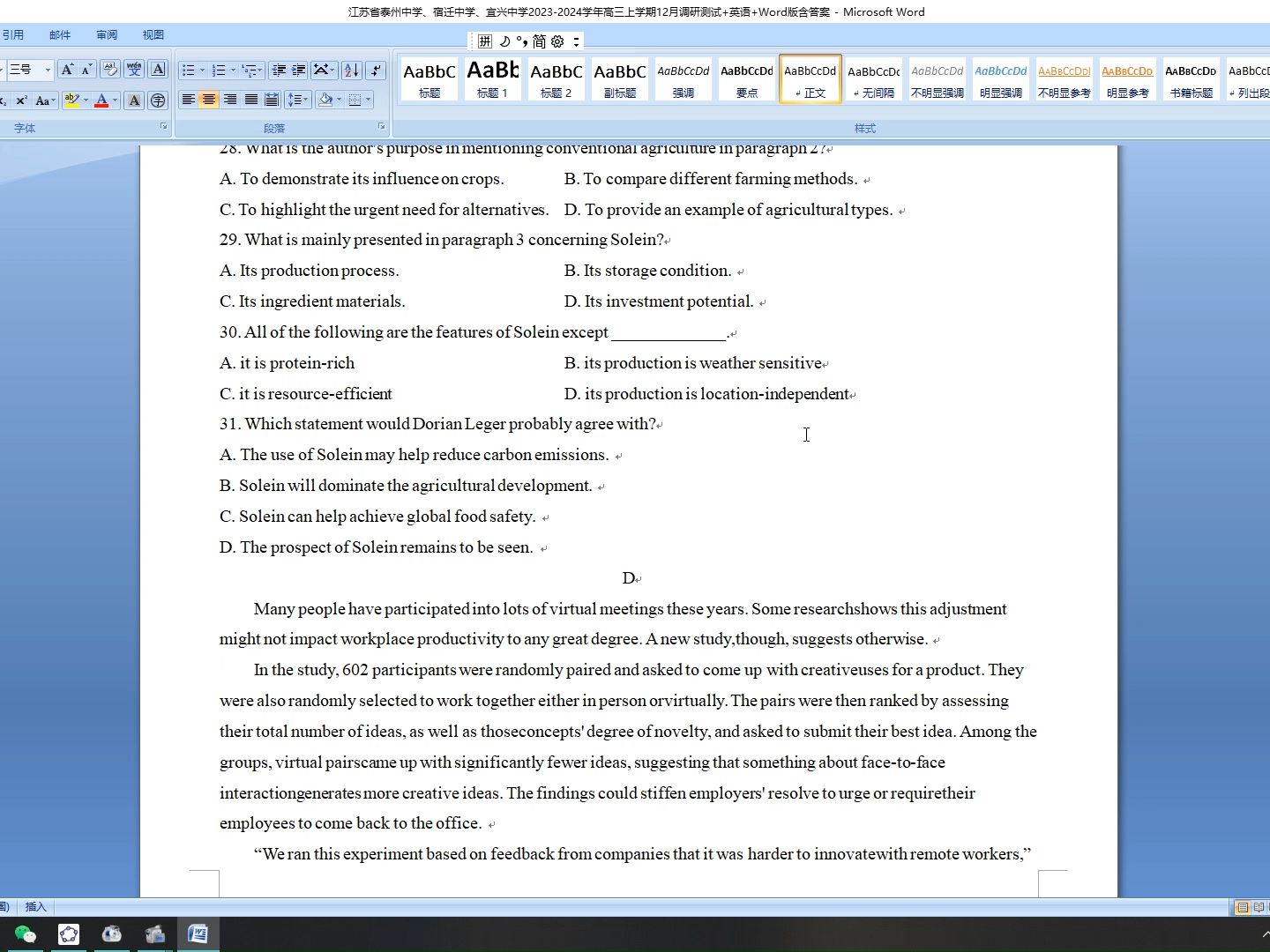Open the 审阅 ribbon tab
This screenshot has width=1270, height=952.
coord(107,34)
